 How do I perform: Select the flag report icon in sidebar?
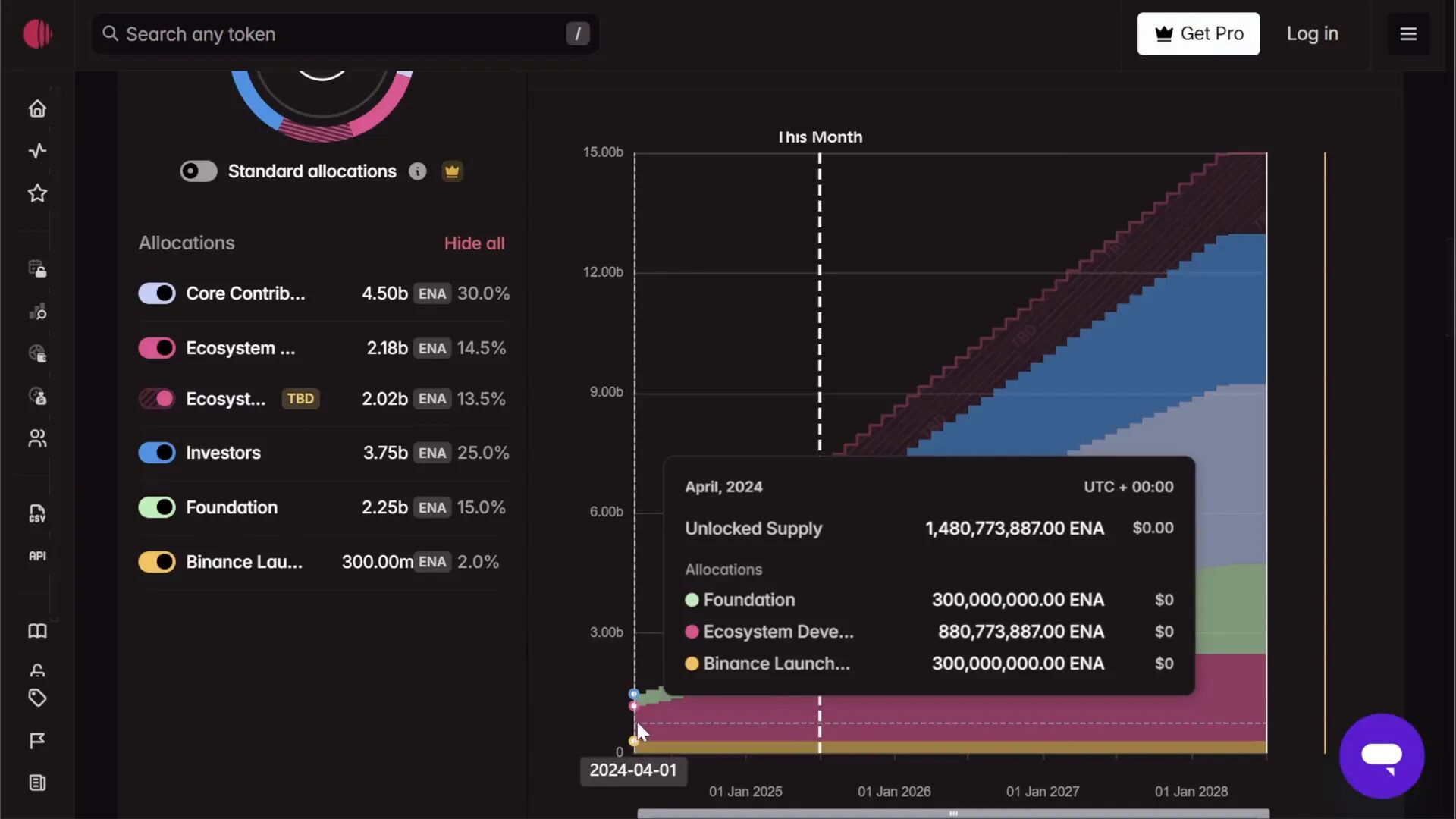(37, 740)
